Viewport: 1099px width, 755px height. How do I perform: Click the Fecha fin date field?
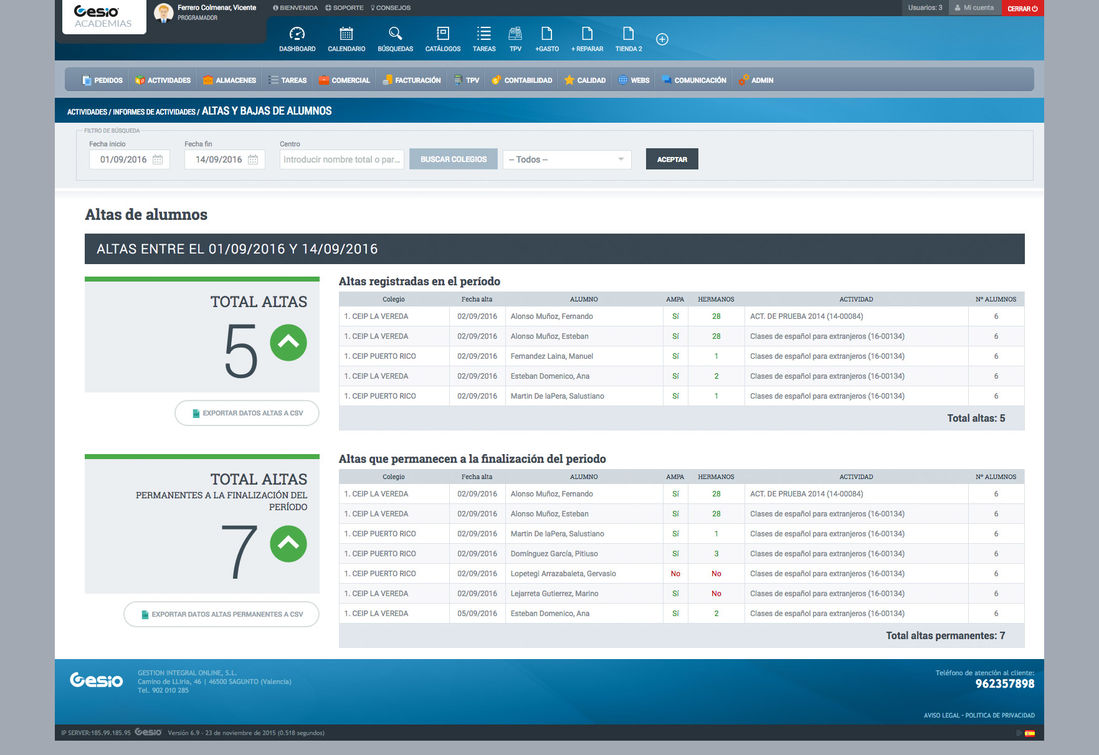(x=224, y=160)
